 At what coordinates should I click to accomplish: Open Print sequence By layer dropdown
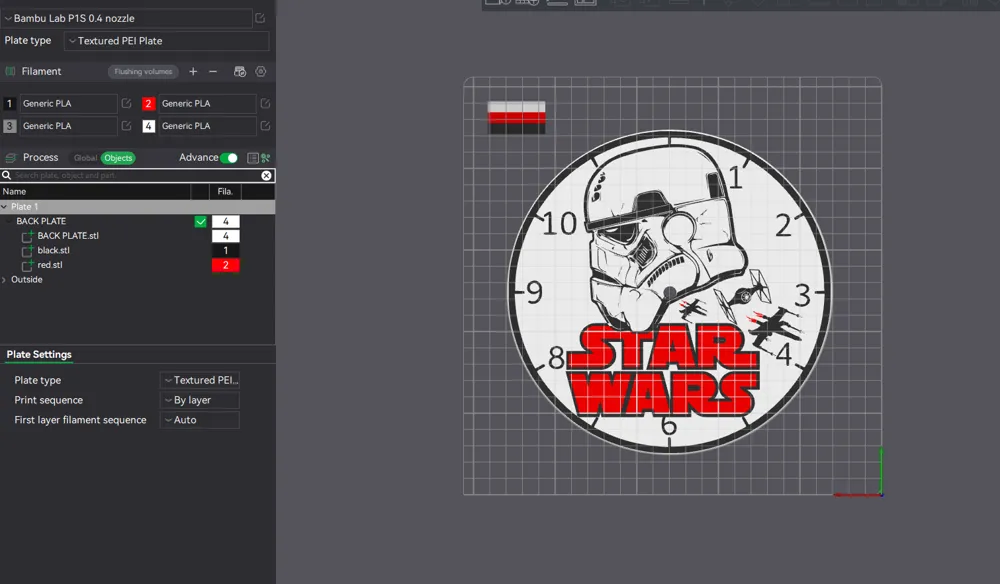click(x=200, y=400)
